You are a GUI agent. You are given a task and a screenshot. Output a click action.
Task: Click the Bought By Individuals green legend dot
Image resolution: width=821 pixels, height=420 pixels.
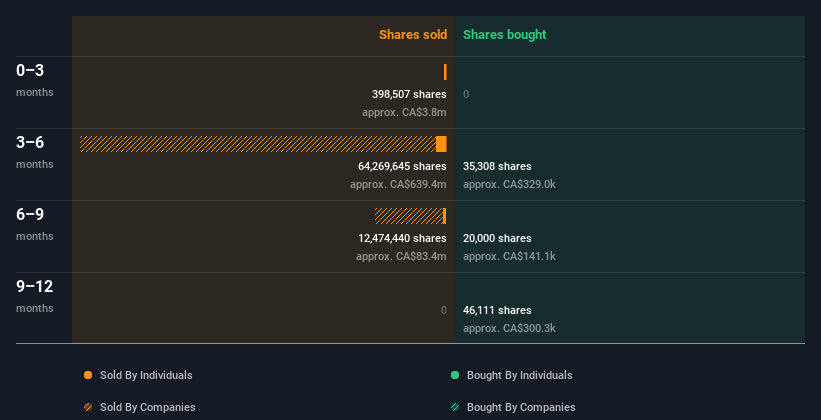pos(455,375)
